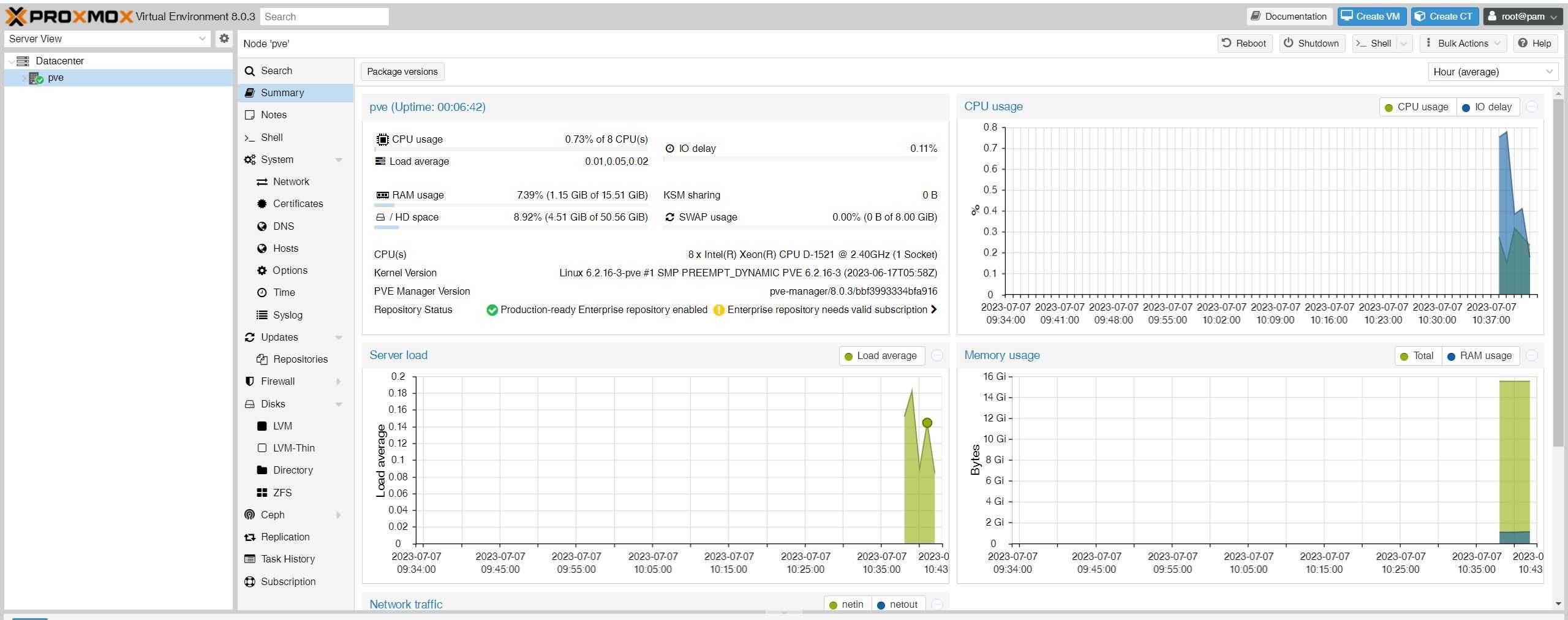Open the Server View dropdown

[x=202, y=39]
